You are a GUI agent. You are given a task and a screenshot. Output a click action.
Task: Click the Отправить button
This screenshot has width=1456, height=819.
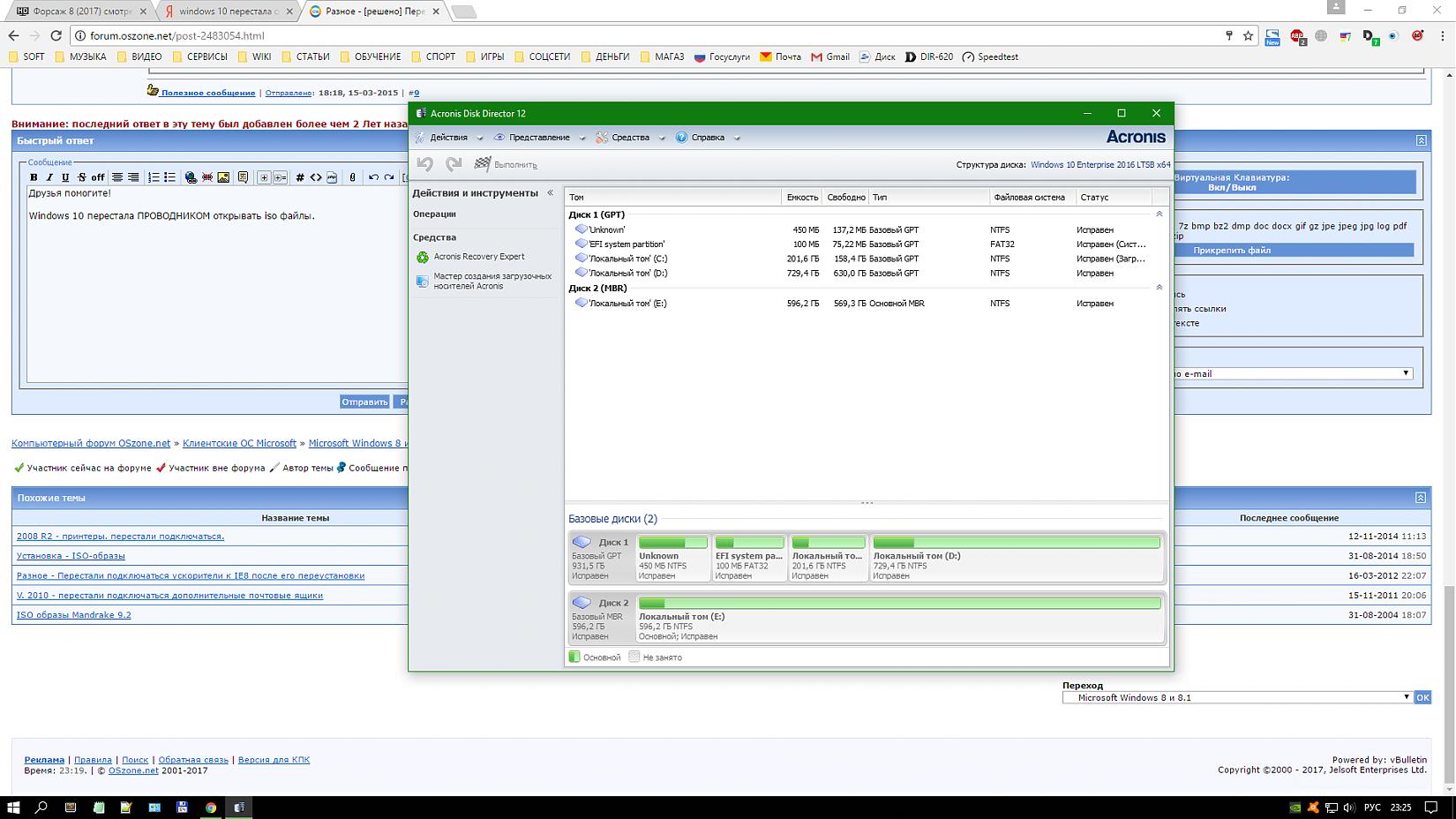[364, 402]
